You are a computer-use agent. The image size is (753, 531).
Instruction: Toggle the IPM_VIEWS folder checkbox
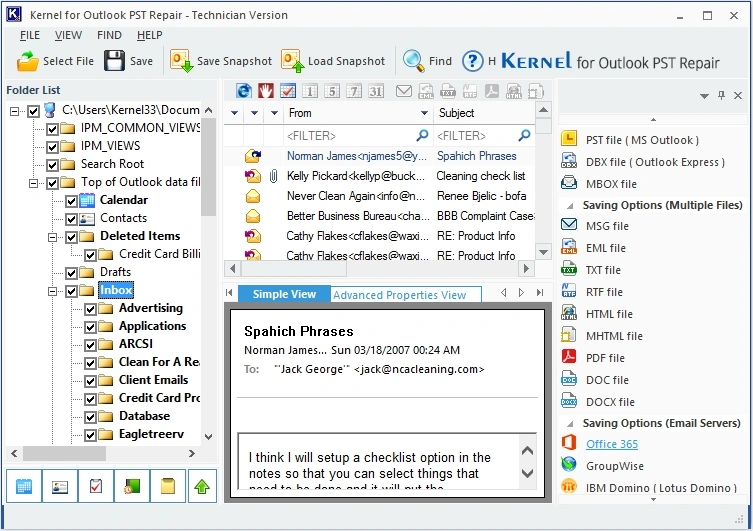tap(52, 146)
